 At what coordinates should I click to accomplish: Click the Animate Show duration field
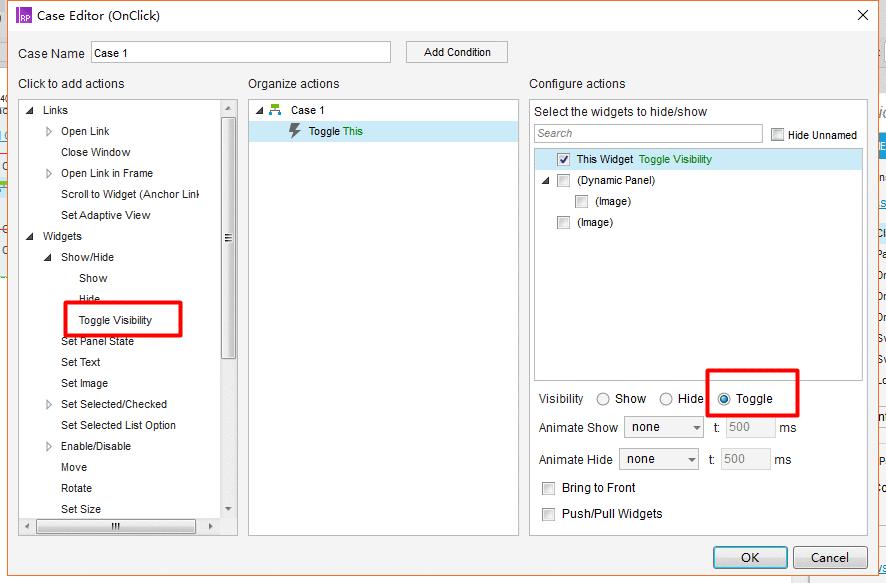(750, 427)
